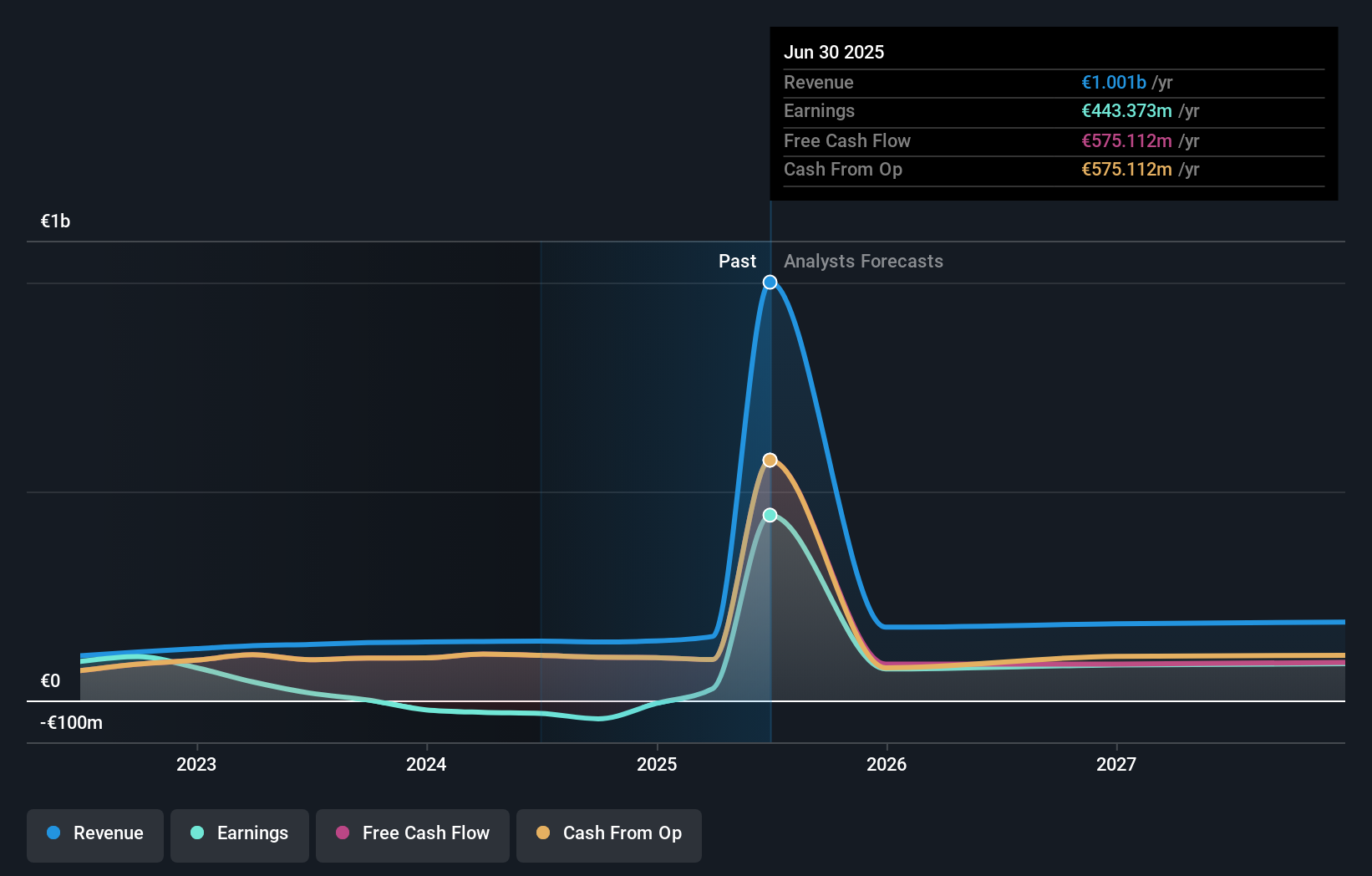Toggle the Cash From Op legend button

tap(609, 835)
